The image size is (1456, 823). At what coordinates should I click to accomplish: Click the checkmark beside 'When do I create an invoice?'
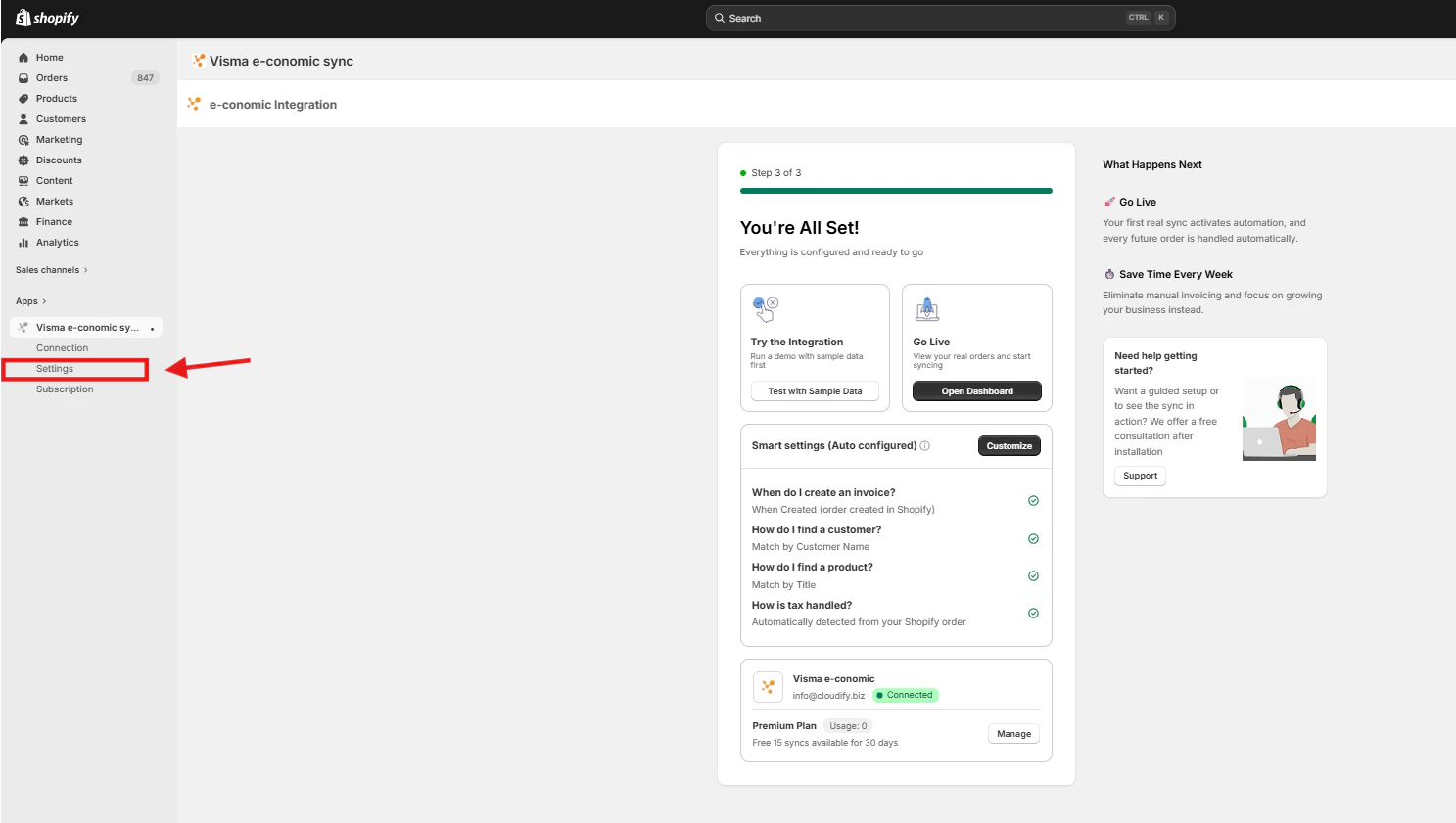click(1033, 501)
